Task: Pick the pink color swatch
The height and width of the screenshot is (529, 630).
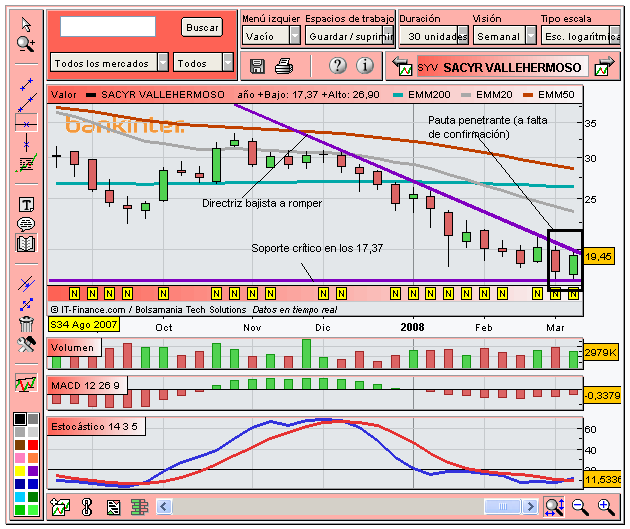Action: point(20,458)
